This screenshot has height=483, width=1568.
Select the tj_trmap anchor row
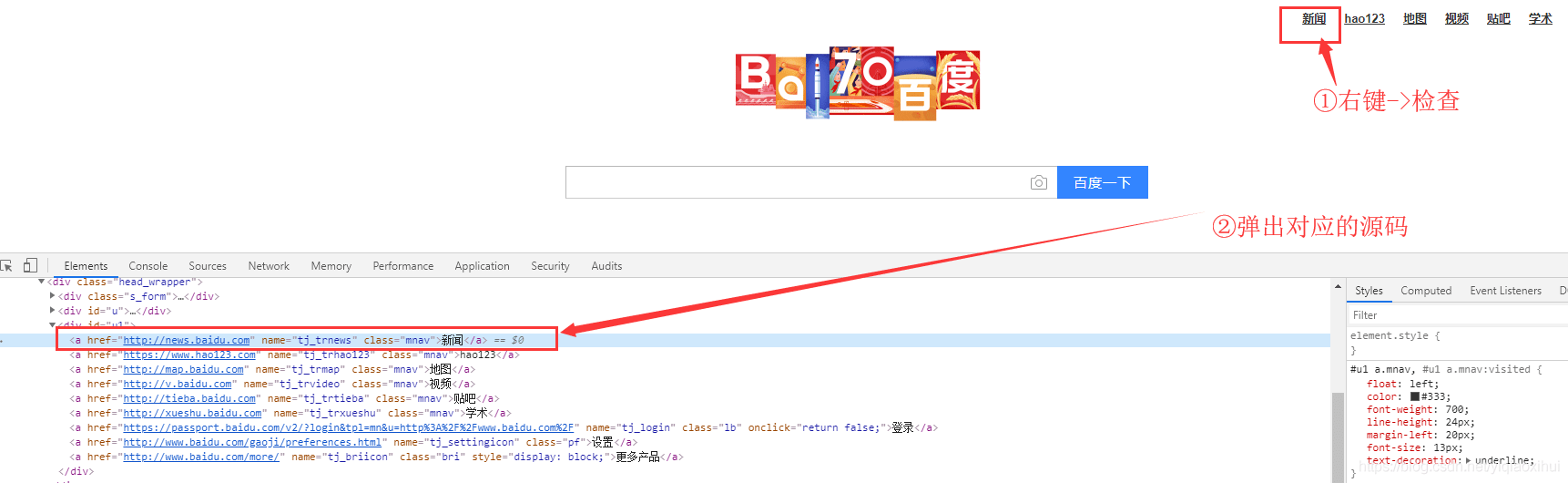tap(273, 369)
